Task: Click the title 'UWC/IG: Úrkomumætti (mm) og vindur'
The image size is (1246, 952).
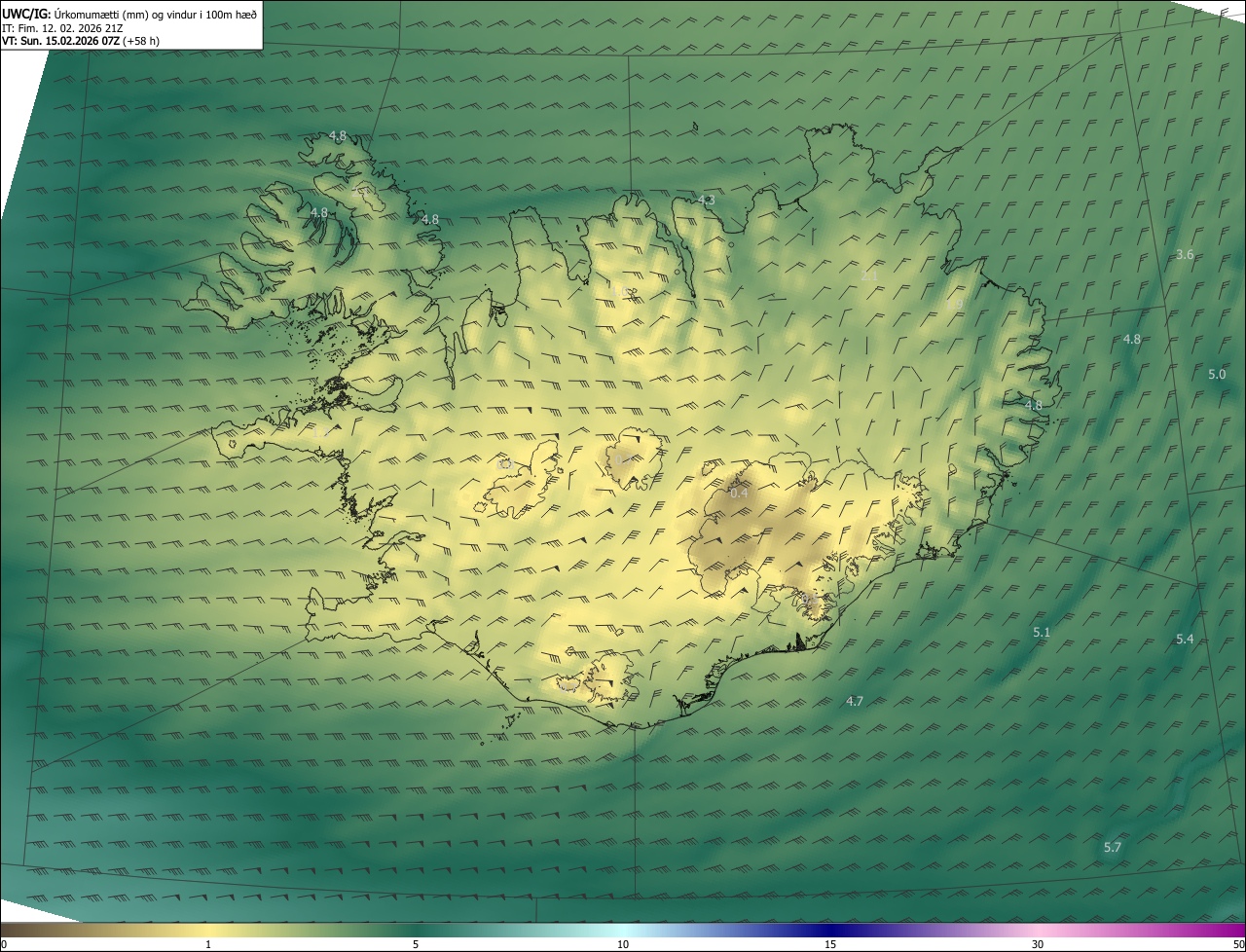Action: (x=129, y=14)
